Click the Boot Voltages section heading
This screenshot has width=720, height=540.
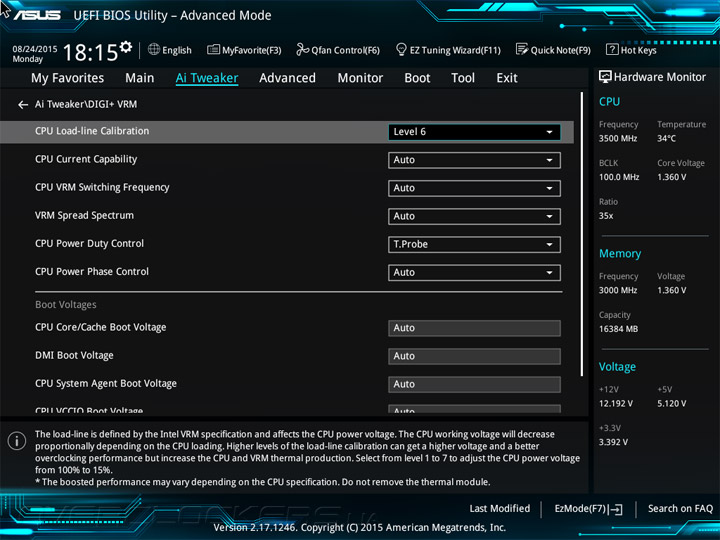tap(66, 305)
